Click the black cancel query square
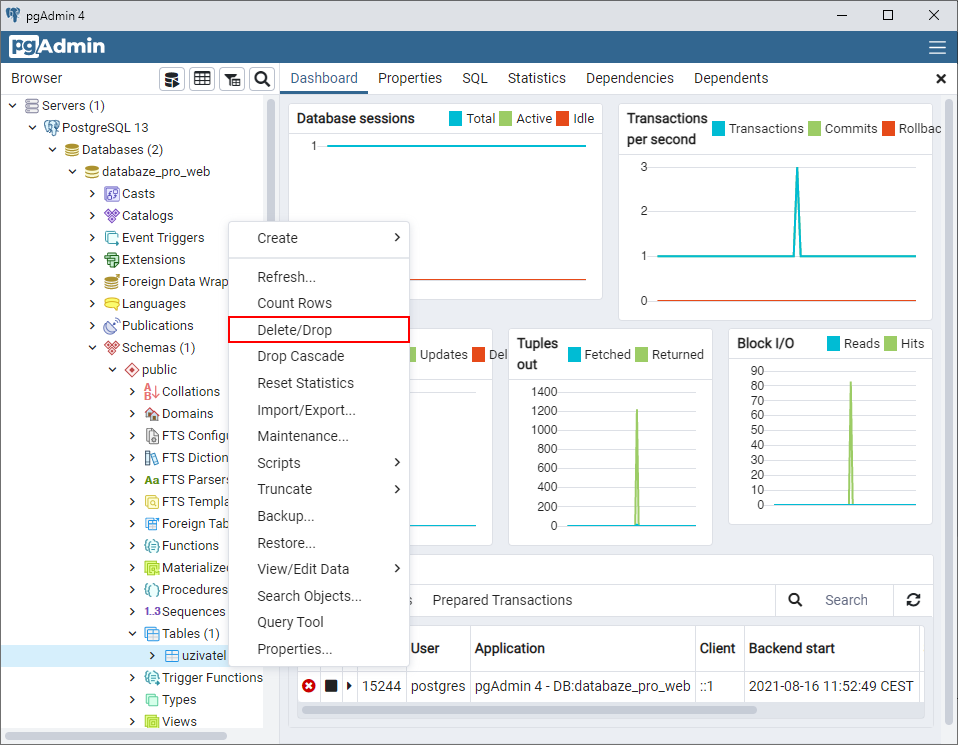This screenshot has height=745, width=958. 331,686
